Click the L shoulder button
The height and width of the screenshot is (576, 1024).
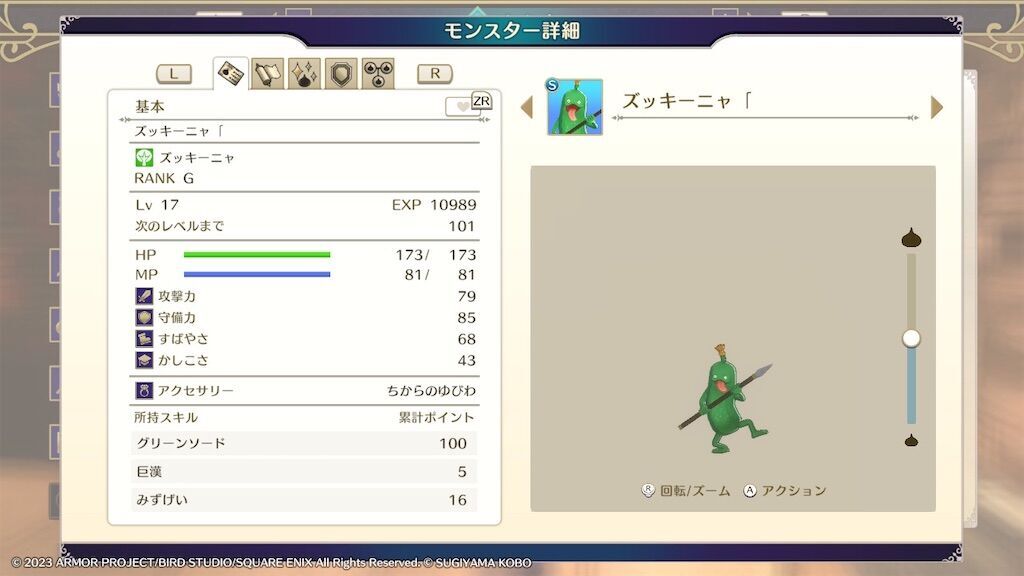coord(174,74)
